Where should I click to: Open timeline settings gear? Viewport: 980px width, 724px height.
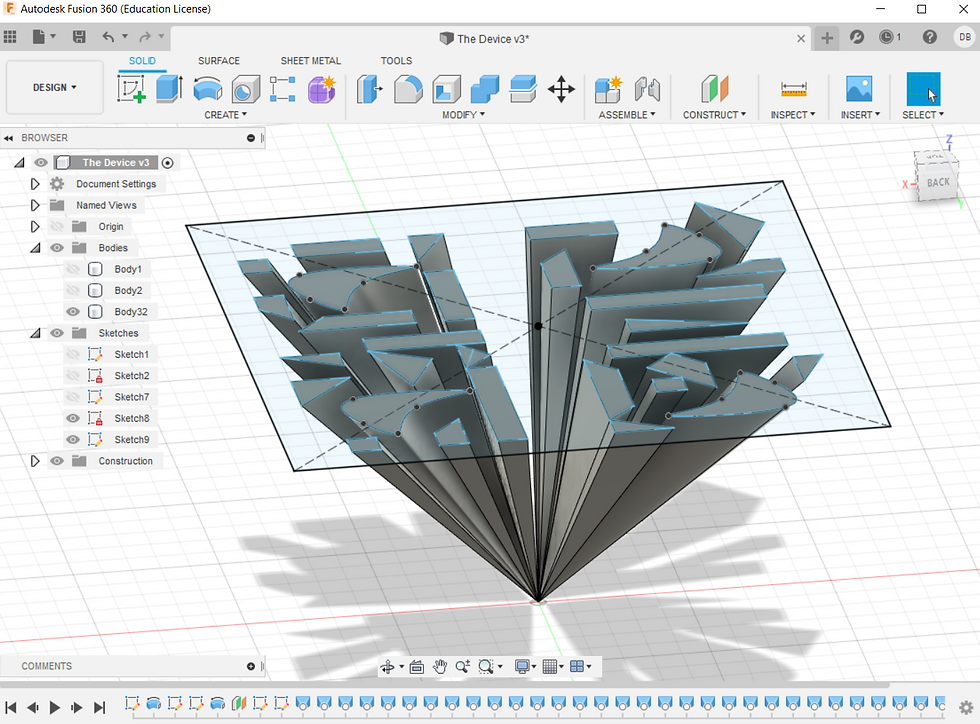[966, 707]
